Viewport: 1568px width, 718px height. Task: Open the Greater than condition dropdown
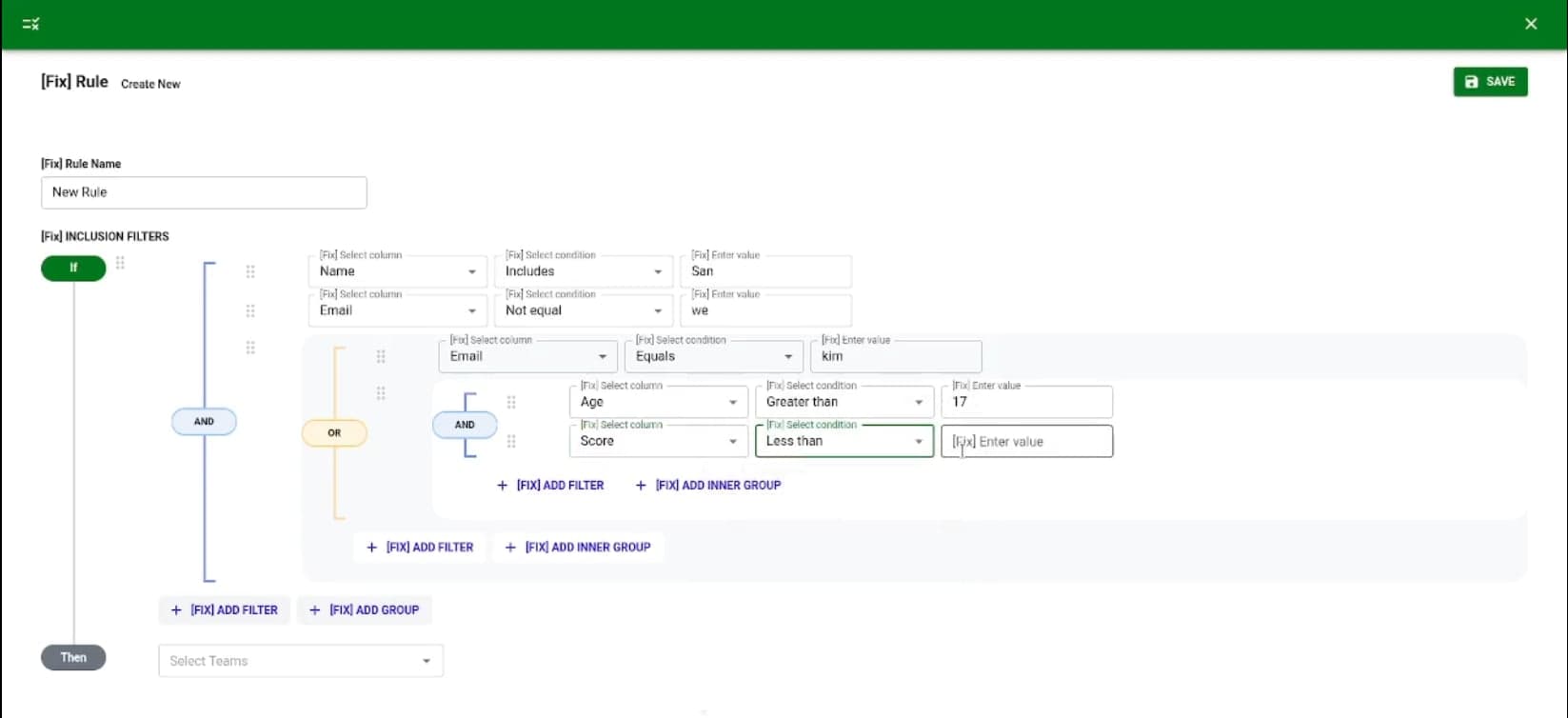click(844, 402)
